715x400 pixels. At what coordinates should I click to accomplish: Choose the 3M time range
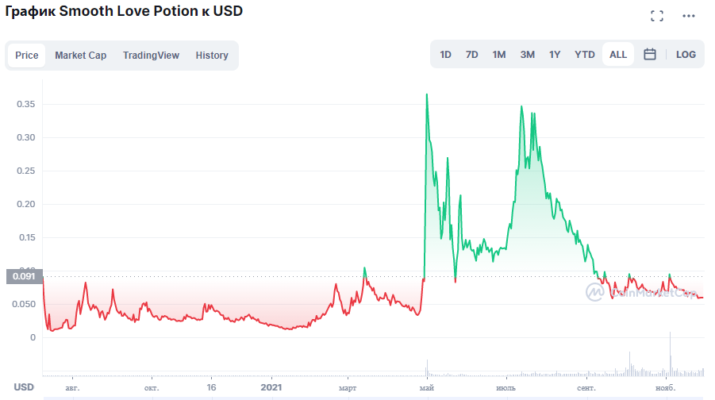coord(527,54)
